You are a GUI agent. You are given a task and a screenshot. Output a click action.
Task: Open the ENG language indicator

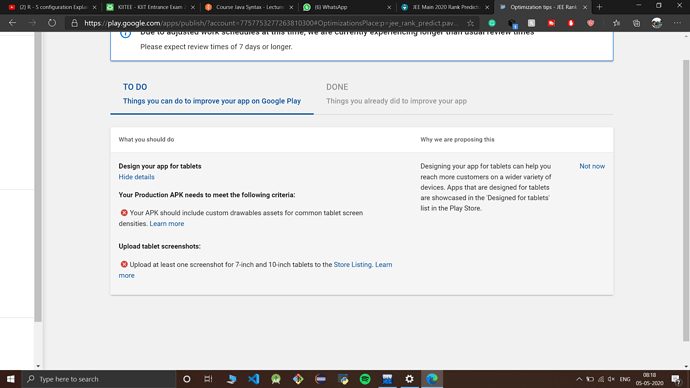625,379
